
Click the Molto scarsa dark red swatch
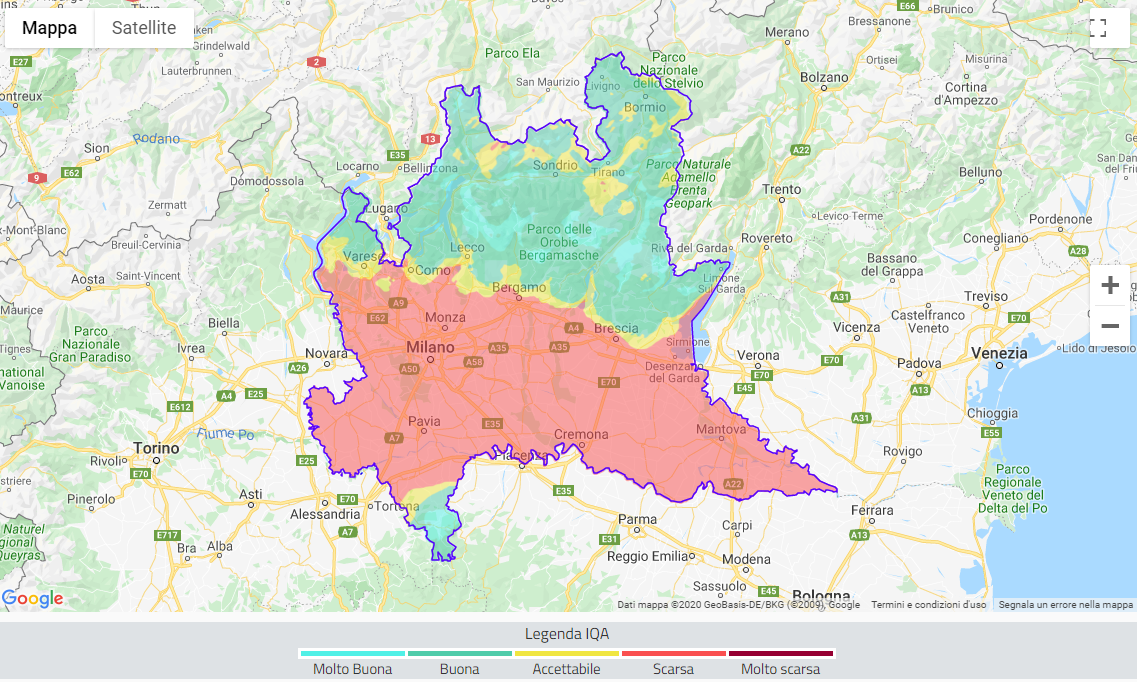click(780, 654)
